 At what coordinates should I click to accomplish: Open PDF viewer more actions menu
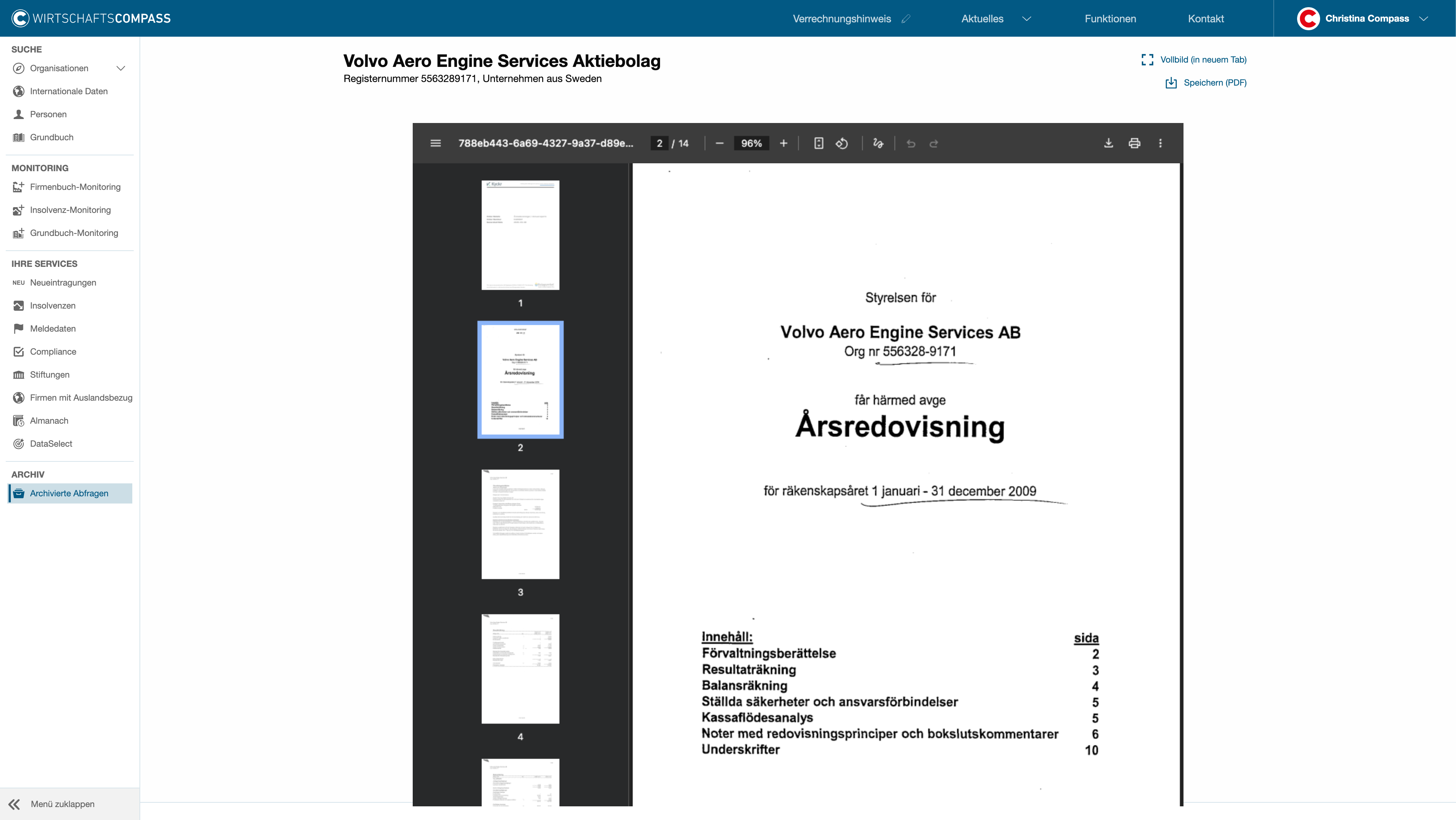tap(1160, 143)
